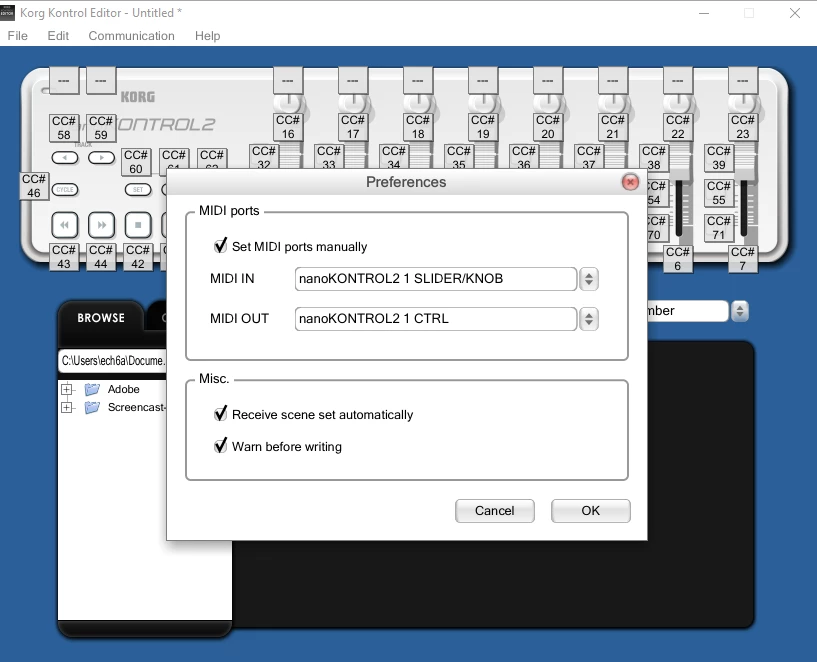Select slider assignment CC# 7
817x662 pixels.
tap(743, 259)
